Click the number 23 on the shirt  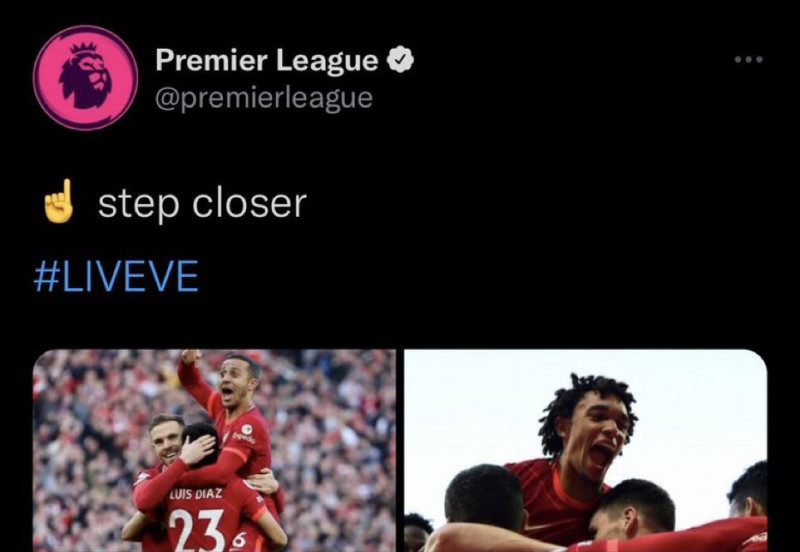click(x=196, y=530)
